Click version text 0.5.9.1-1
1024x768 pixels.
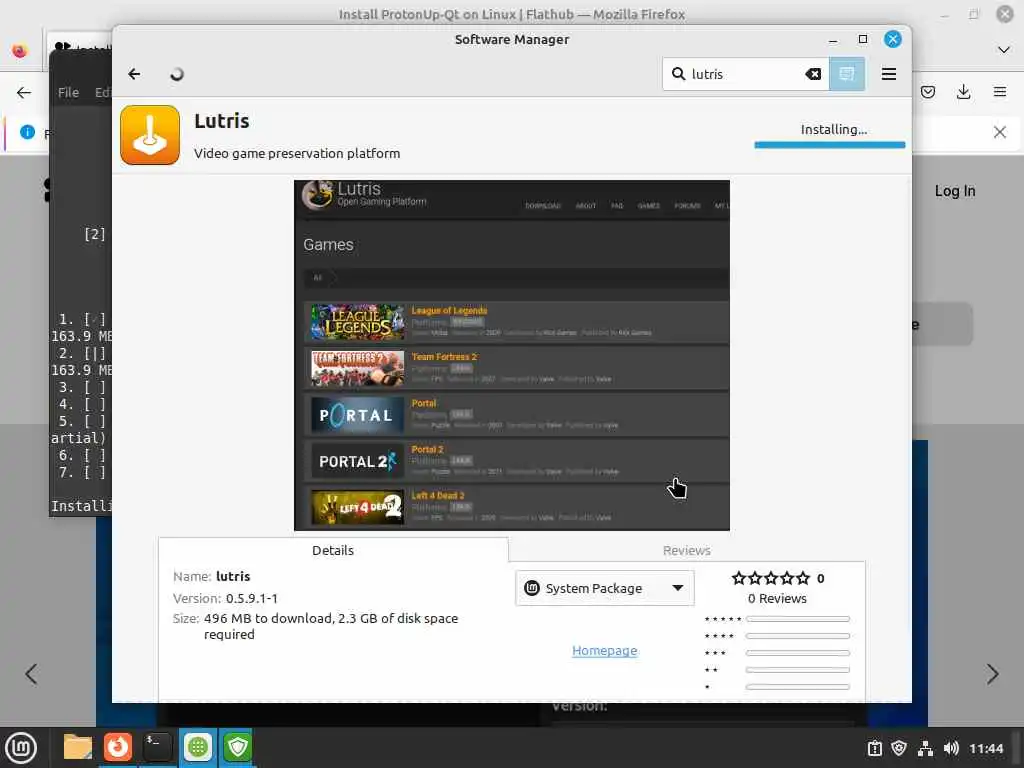(x=251, y=598)
